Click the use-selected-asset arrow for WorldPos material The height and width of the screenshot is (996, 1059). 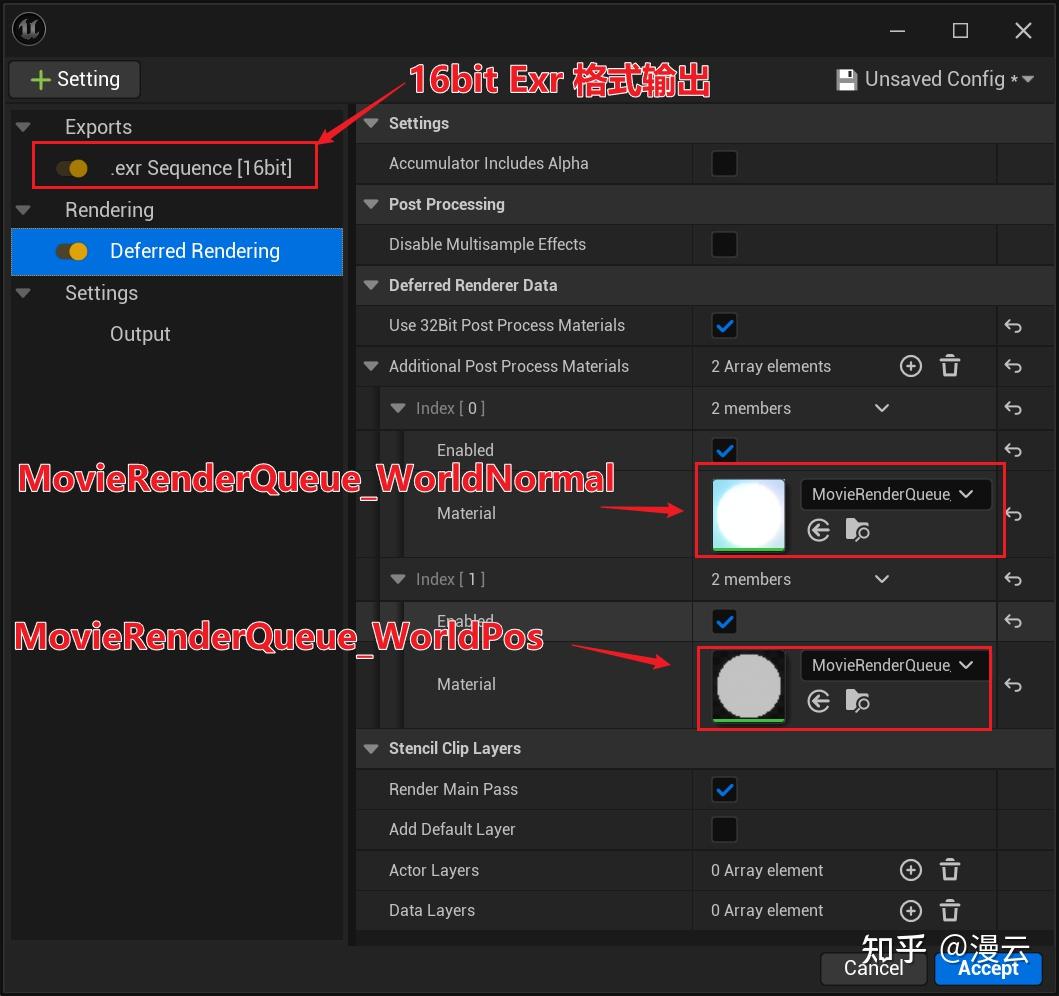(x=818, y=701)
